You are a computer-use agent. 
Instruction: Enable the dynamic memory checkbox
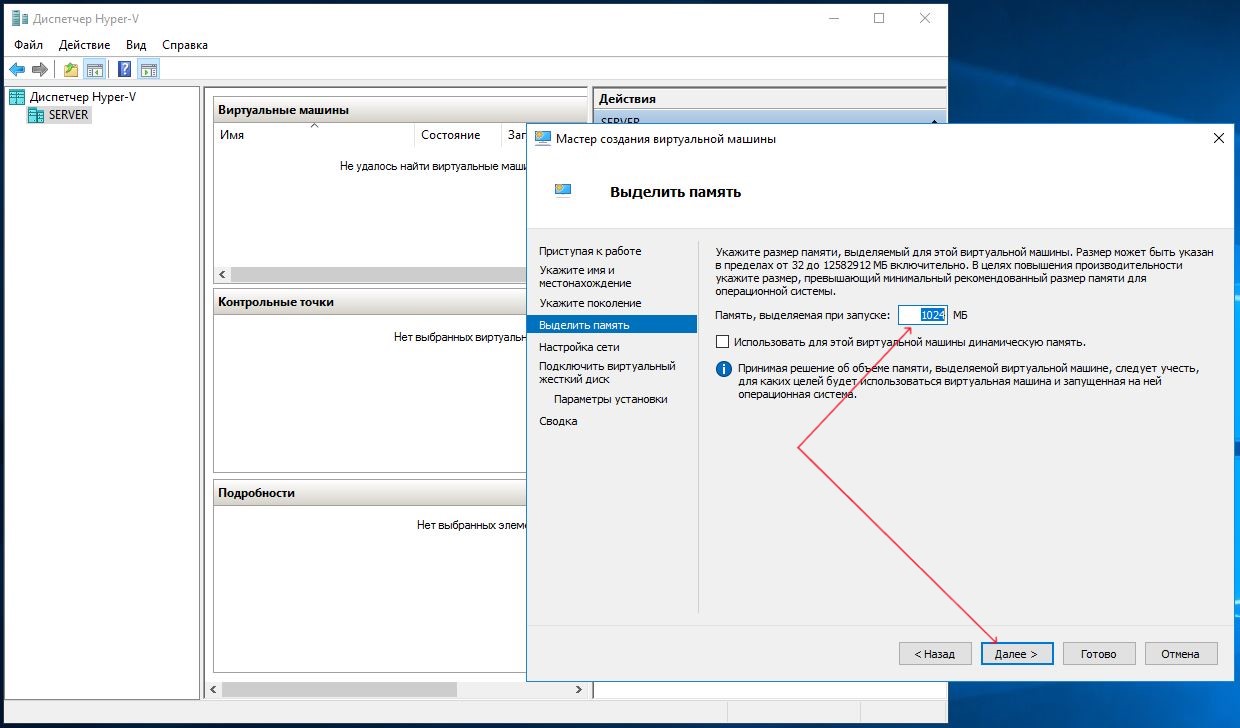pyautogui.click(x=723, y=342)
